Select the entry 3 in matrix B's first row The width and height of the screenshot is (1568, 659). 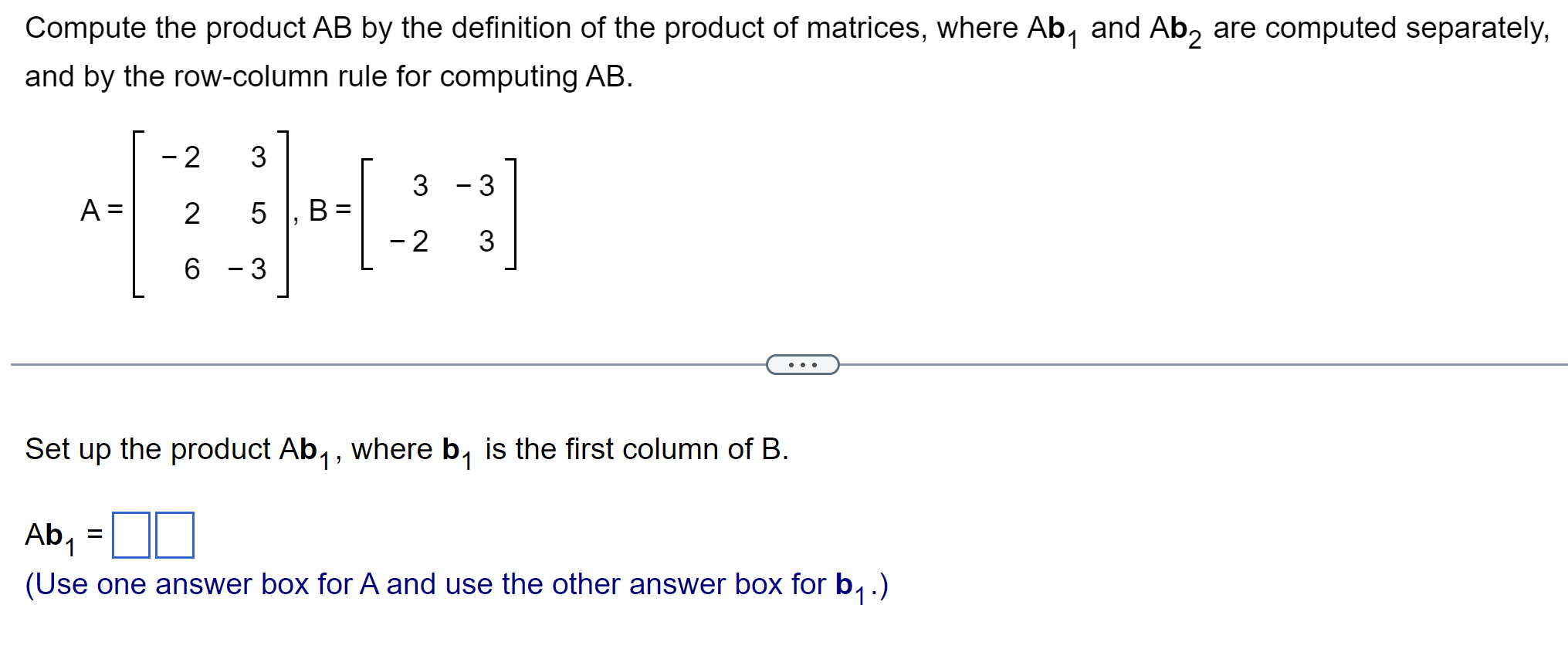[x=419, y=184]
